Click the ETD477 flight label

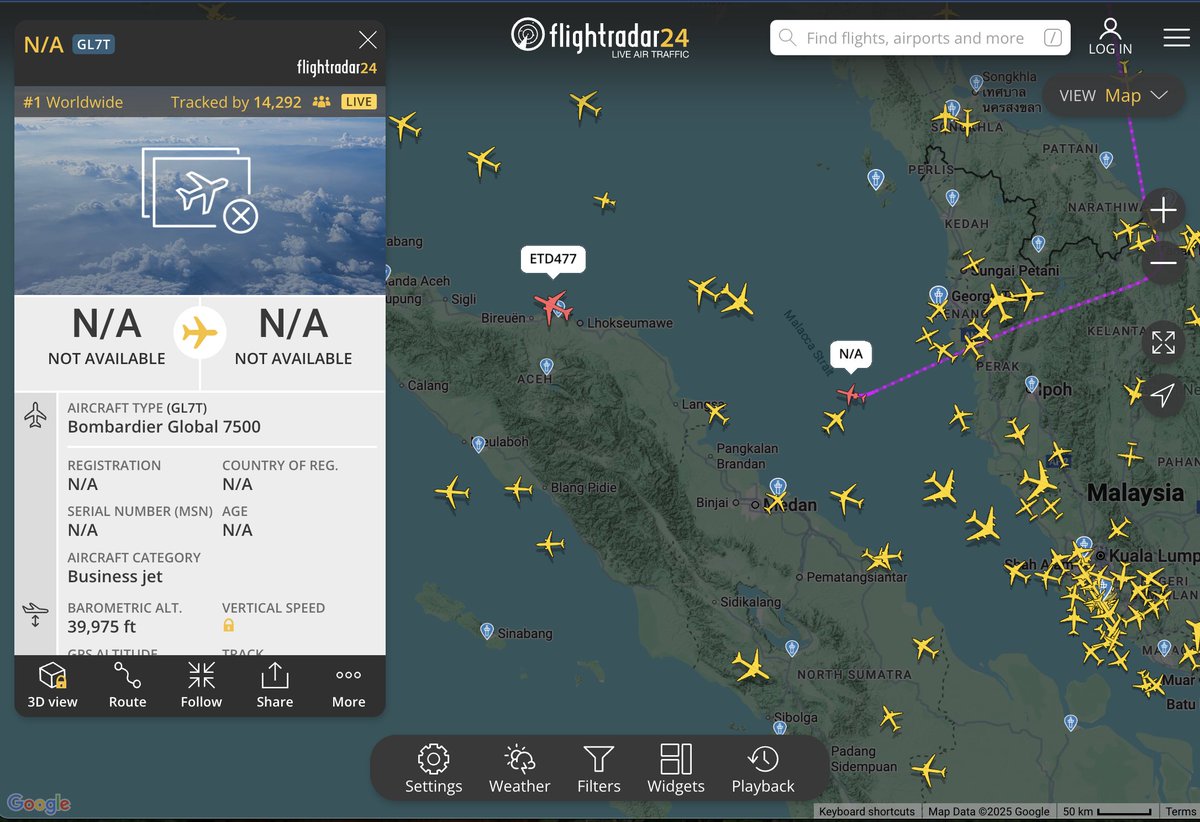pyautogui.click(x=553, y=259)
